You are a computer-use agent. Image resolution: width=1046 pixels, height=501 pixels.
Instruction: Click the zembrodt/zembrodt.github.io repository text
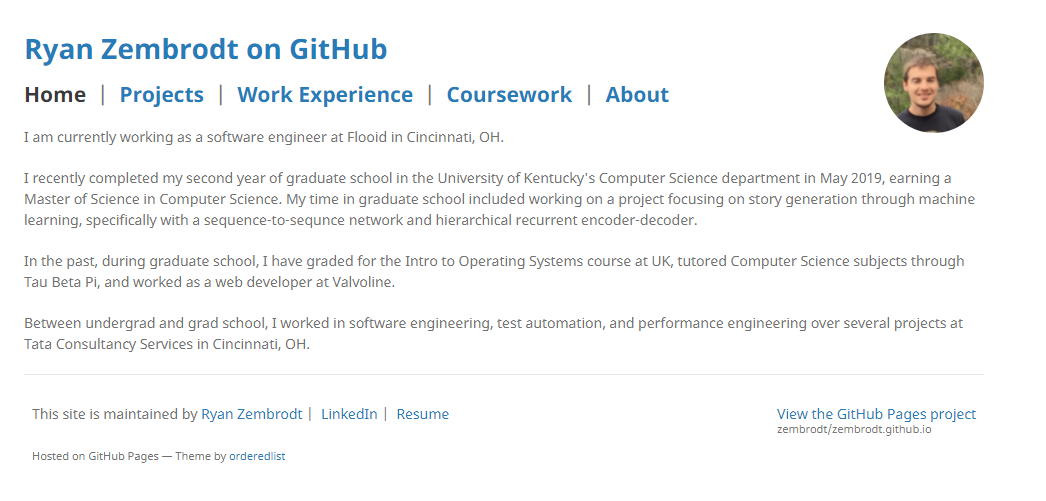click(853, 429)
